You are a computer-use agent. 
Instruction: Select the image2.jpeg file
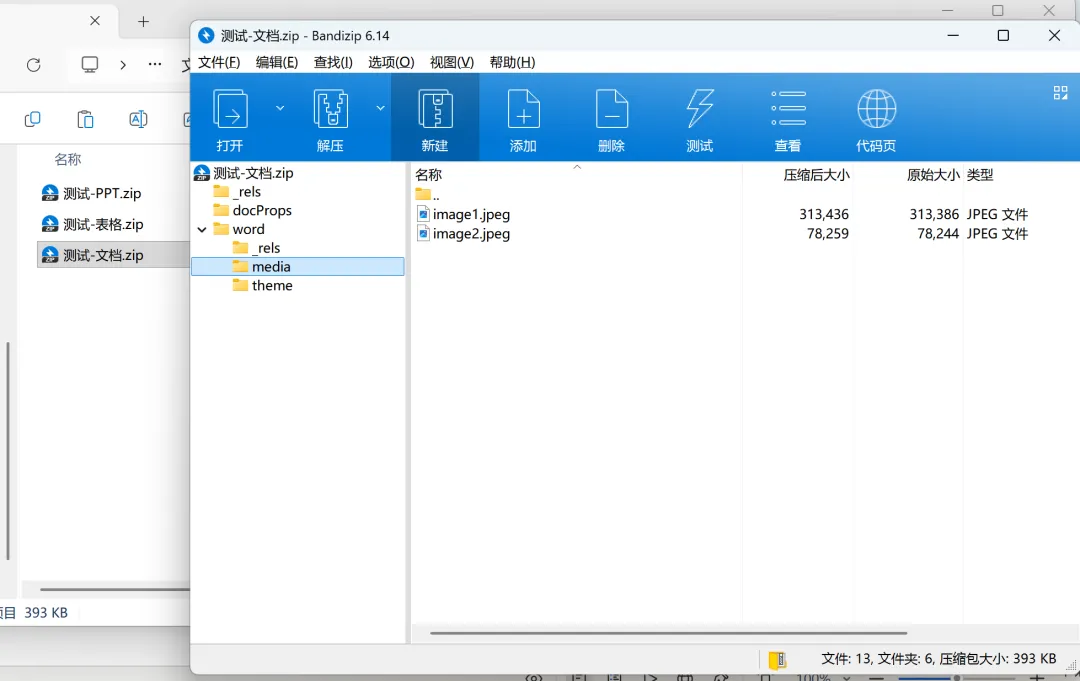click(471, 233)
